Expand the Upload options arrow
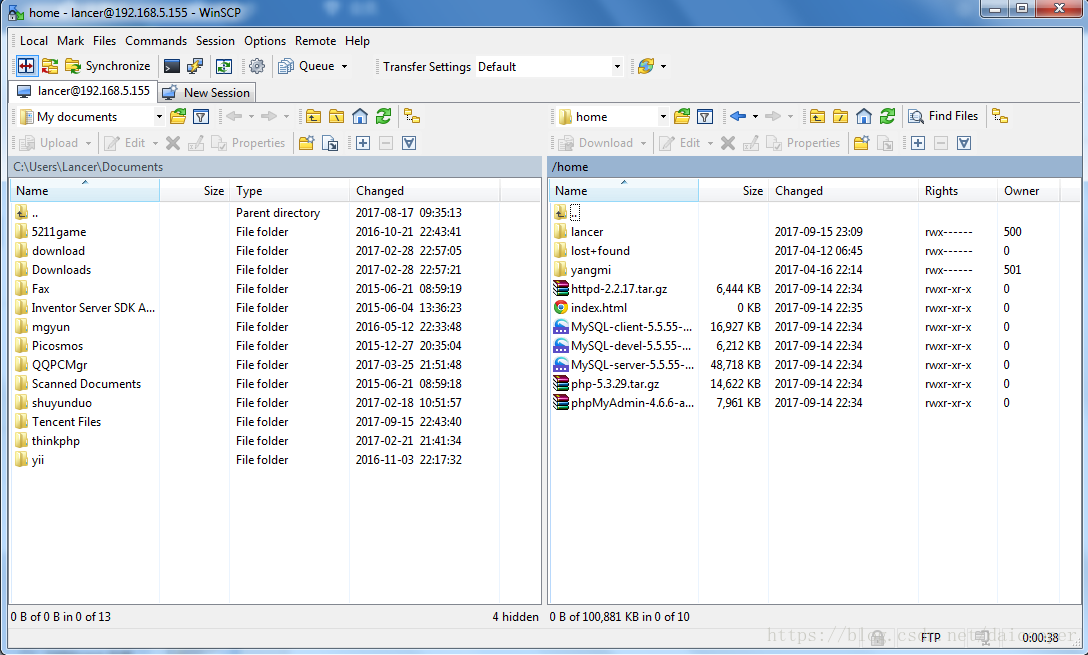 [x=88, y=143]
